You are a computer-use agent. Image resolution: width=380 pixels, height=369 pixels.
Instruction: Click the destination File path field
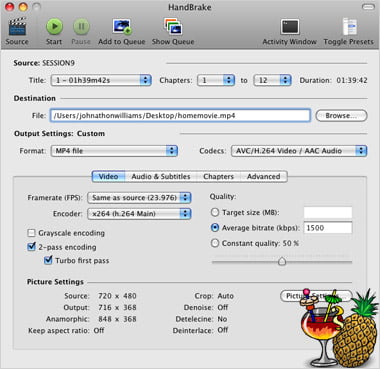tap(180, 116)
